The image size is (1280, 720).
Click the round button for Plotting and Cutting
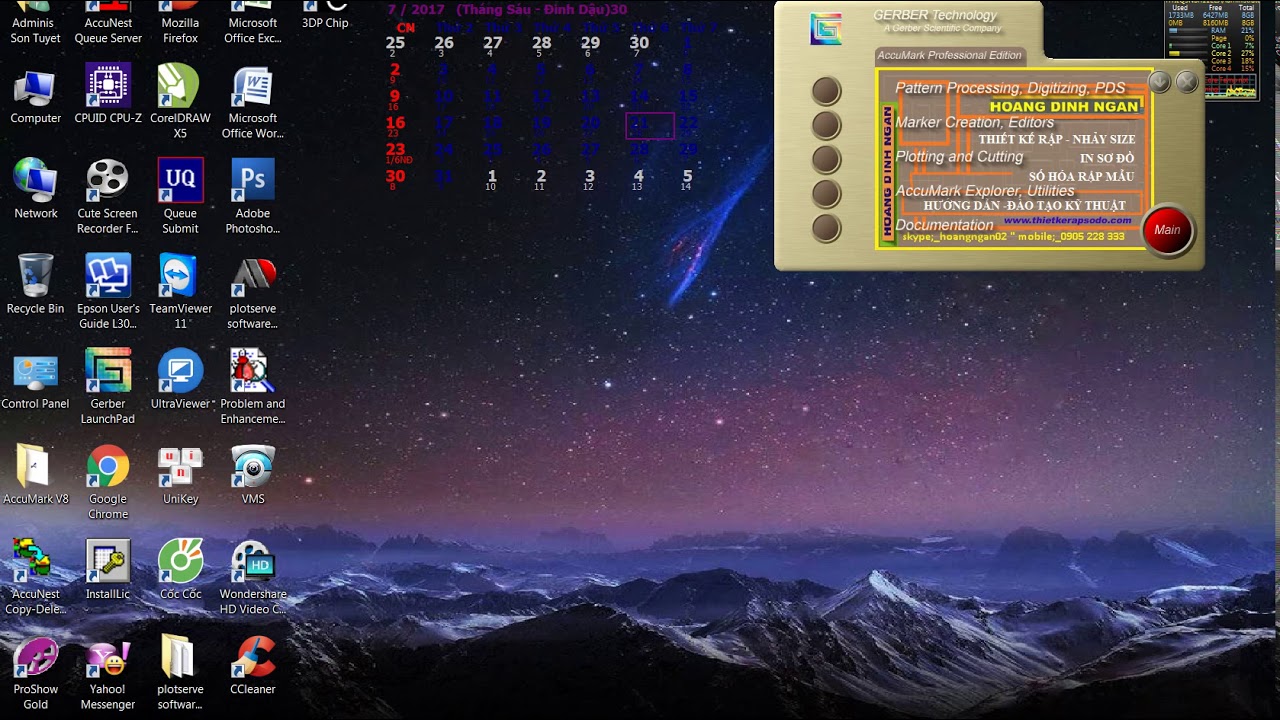click(826, 159)
